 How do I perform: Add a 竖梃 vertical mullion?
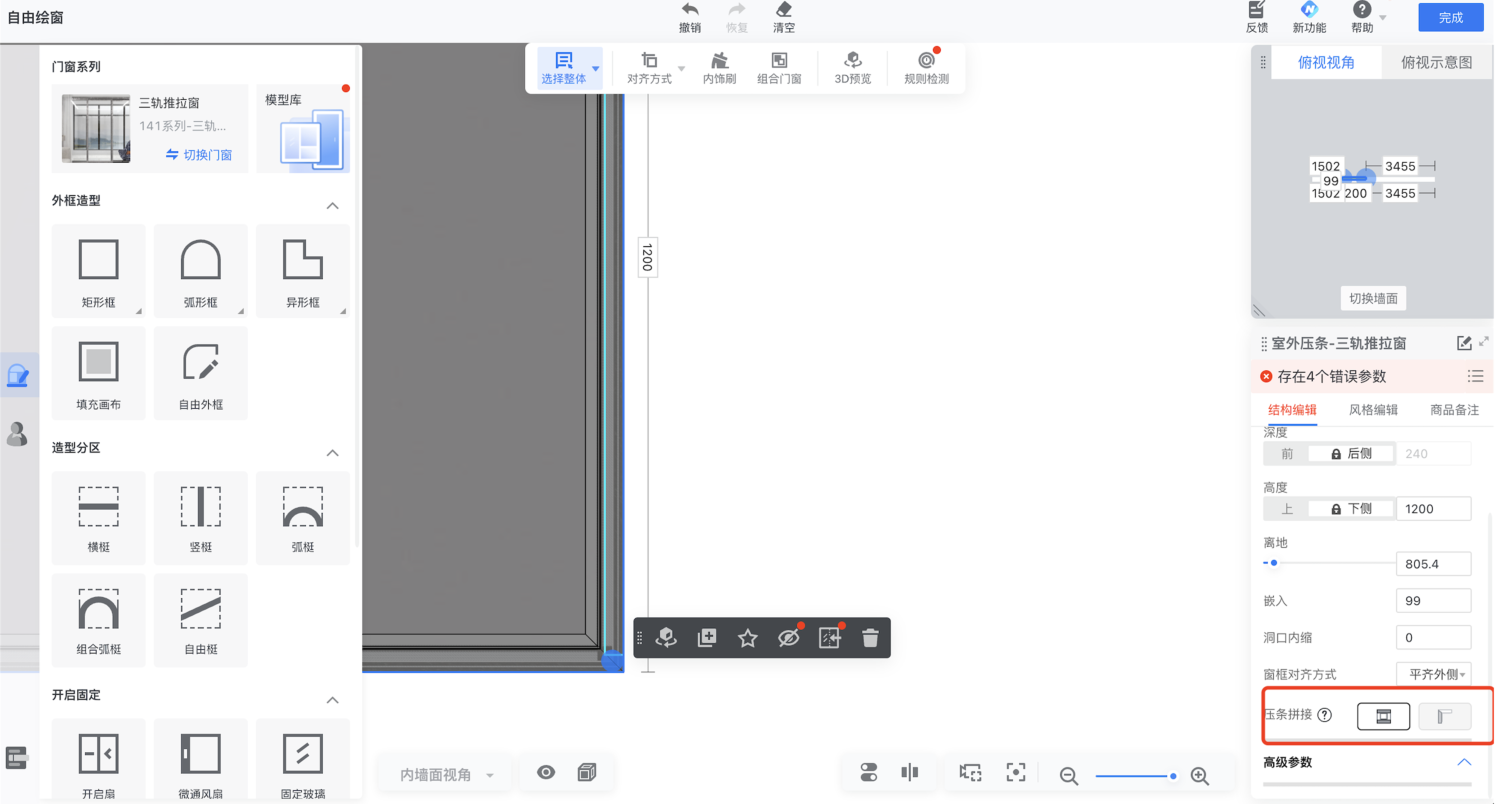[x=201, y=518]
